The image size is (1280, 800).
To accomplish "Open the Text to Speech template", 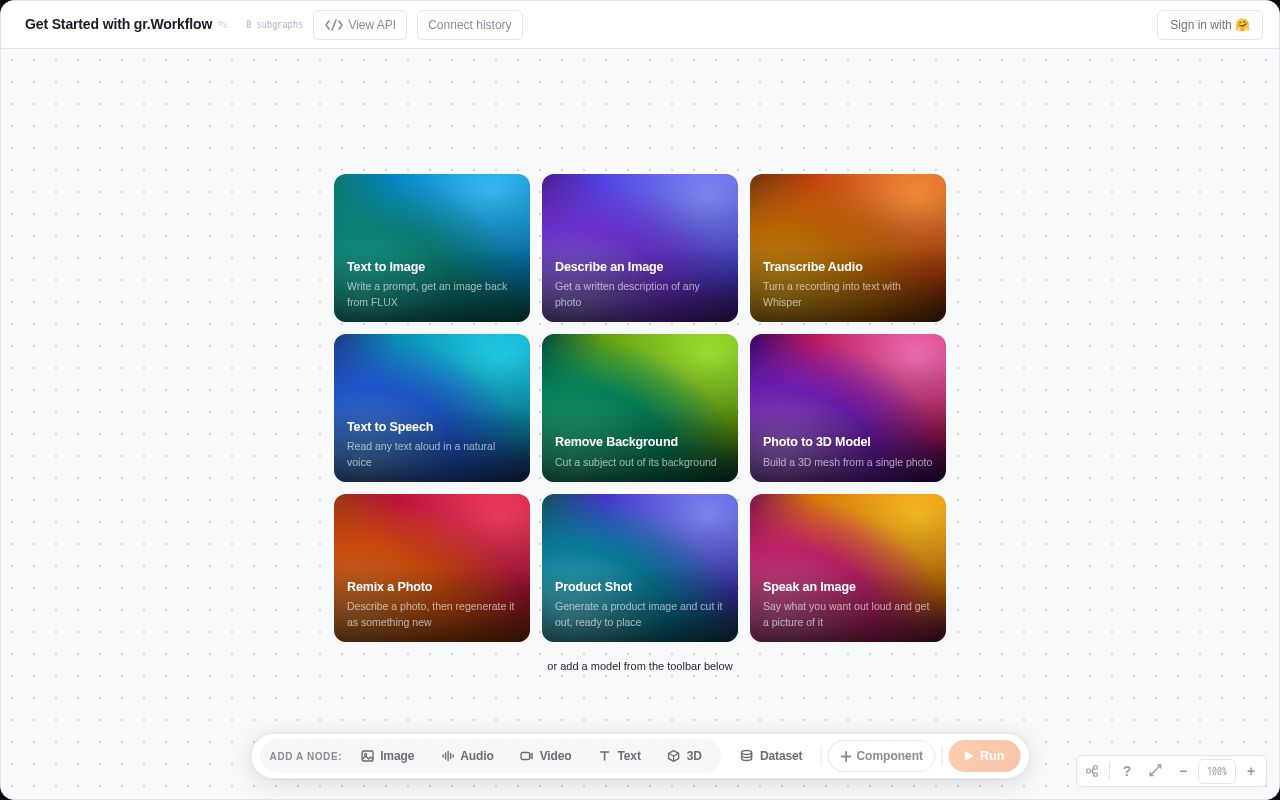I will click(432, 408).
